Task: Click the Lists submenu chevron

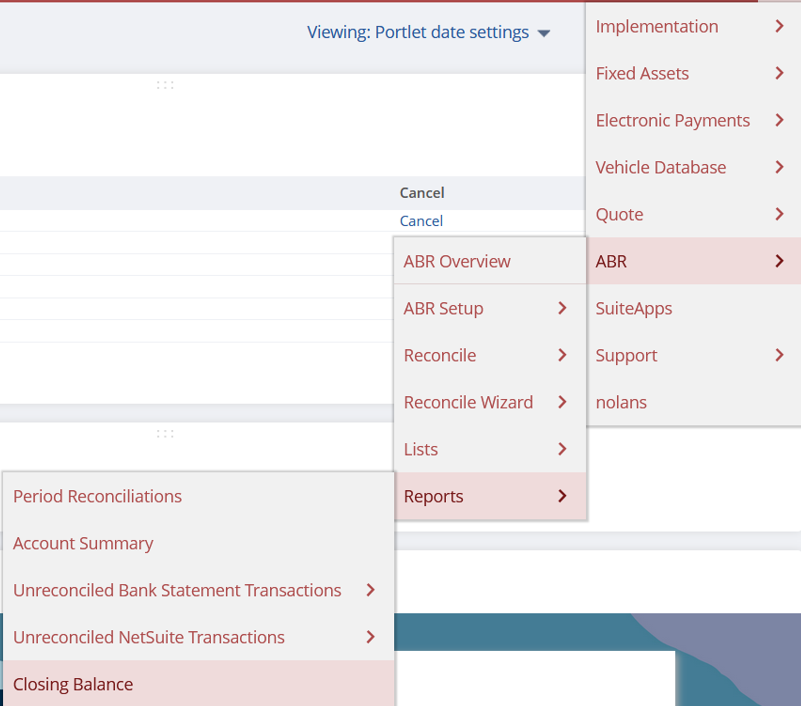Action: click(562, 450)
